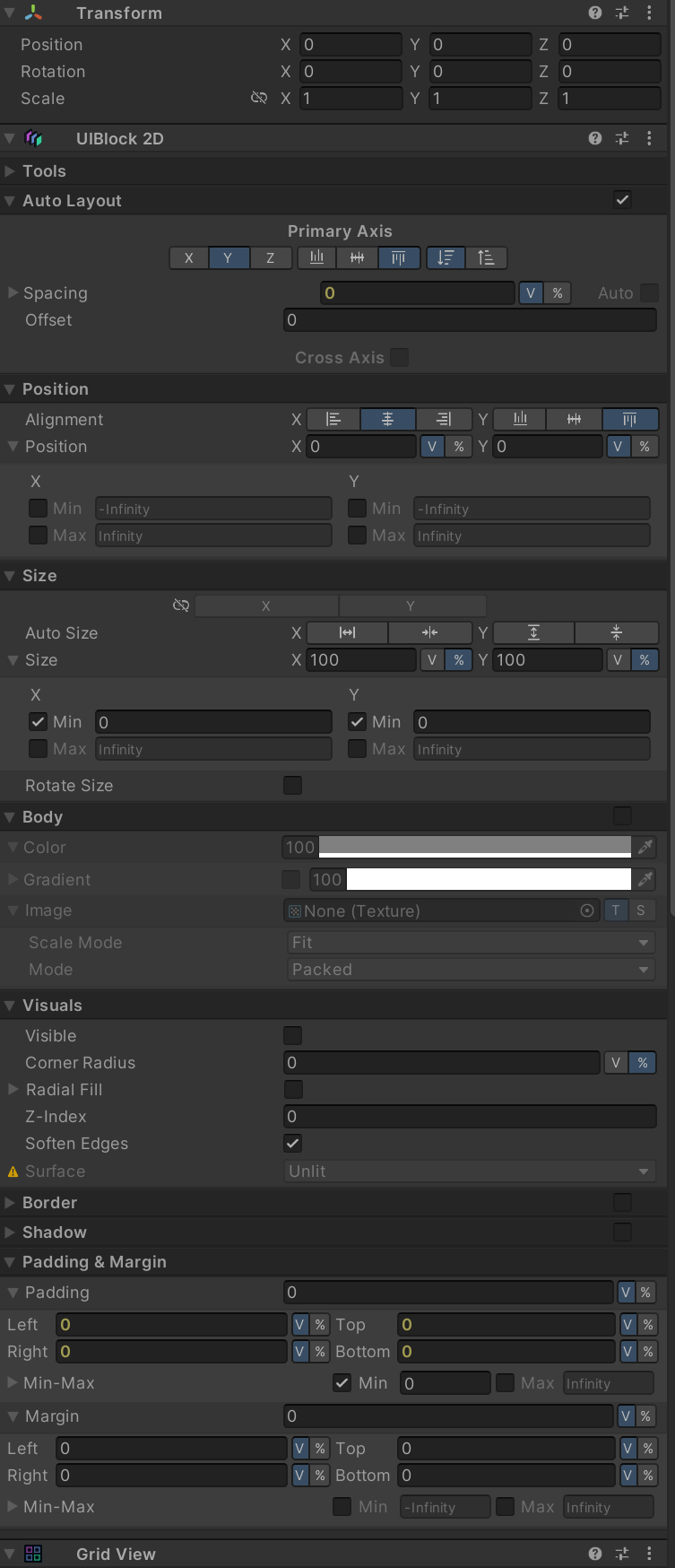
Task: Click the Z-Index input field
Action: [471, 1116]
